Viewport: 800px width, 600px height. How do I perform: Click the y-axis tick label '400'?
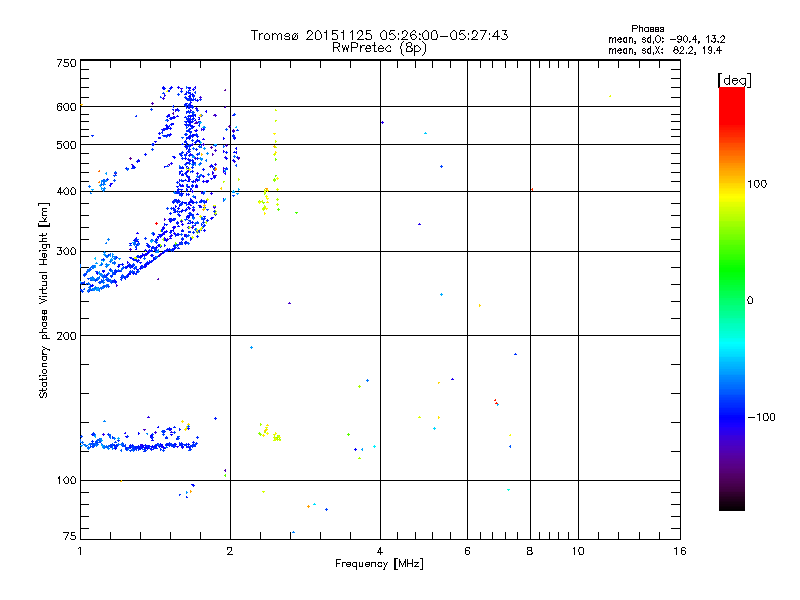coord(66,192)
